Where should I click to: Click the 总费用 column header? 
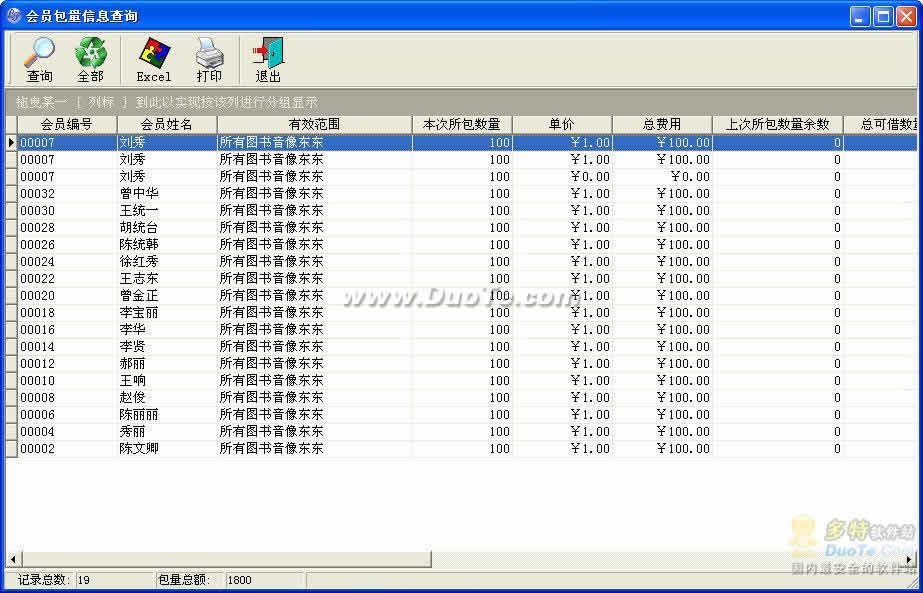pyautogui.click(x=662, y=124)
